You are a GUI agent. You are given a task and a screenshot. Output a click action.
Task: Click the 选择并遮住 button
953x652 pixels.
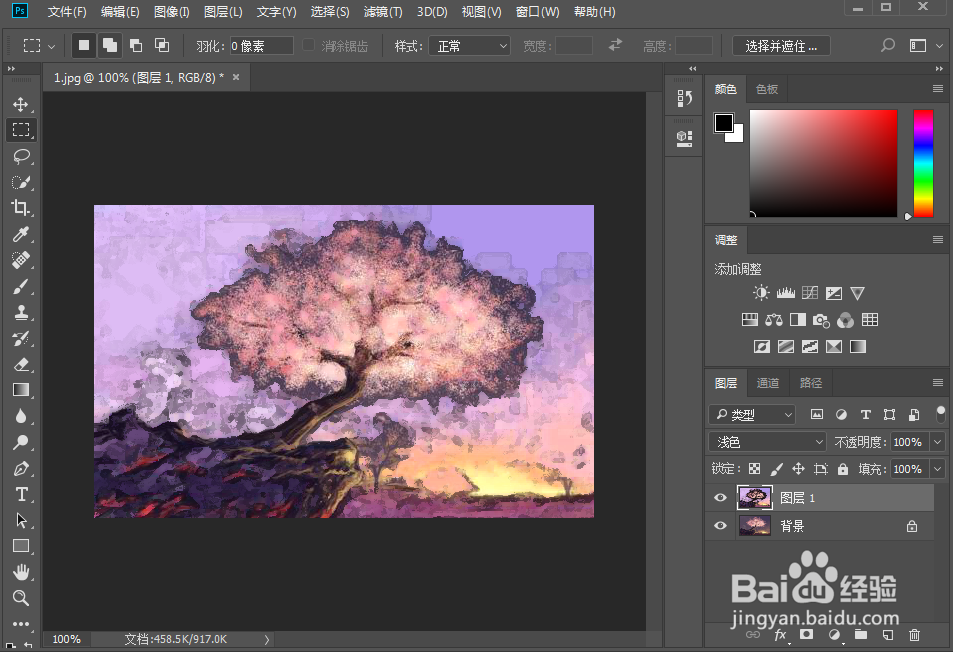[781, 46]
